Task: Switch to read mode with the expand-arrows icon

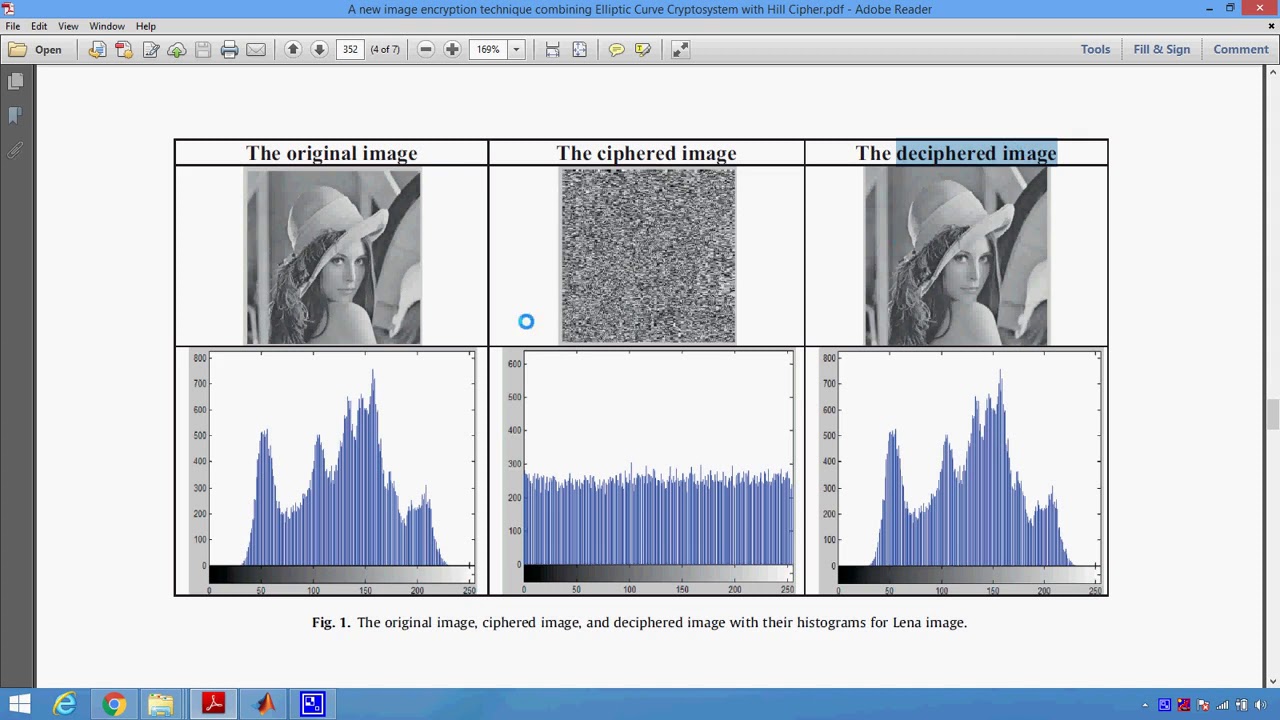Action: (x=680, y=49)
